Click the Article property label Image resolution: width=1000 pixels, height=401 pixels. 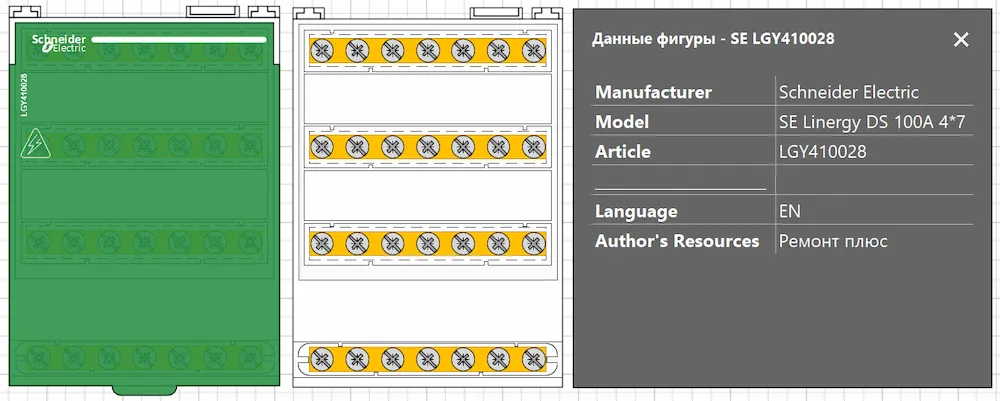(622, 152)
